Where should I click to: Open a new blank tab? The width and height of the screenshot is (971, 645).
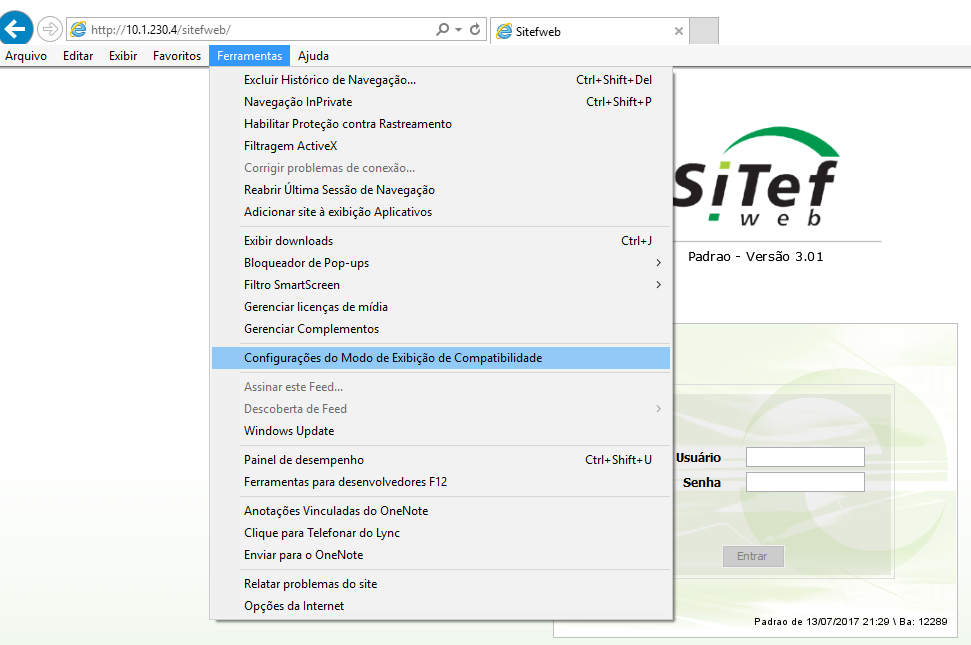click(x=704, y=30)
